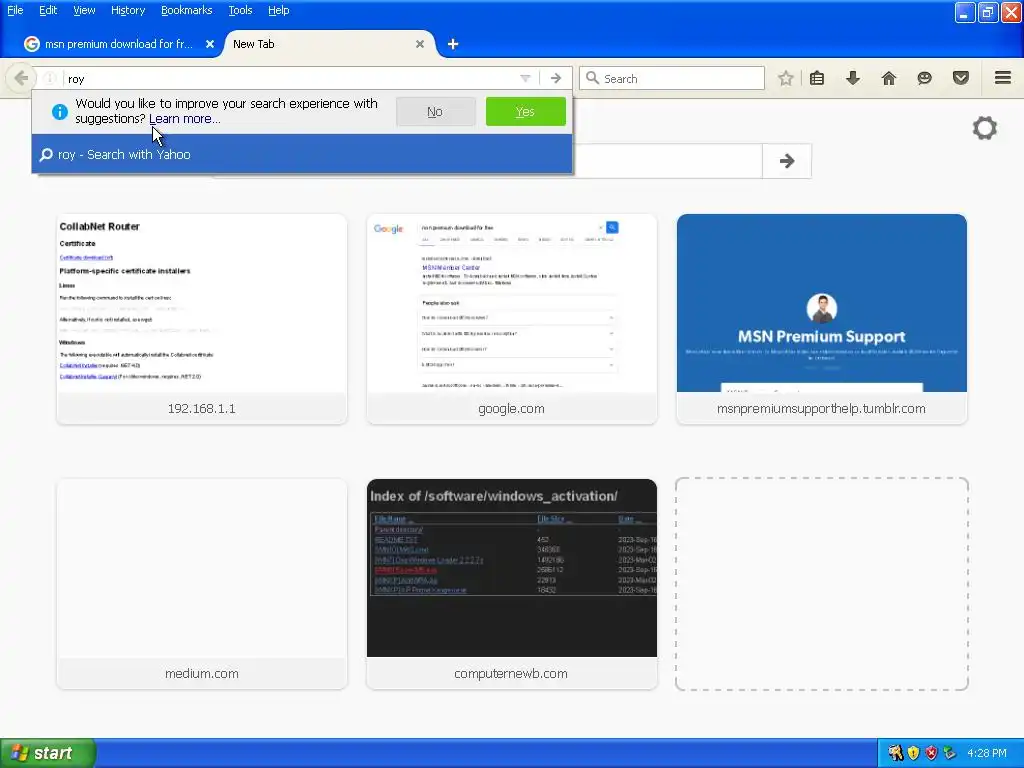Screen dimensions: 1024x768
Task: Open the Help menu
Action: (x=278, y=10)
